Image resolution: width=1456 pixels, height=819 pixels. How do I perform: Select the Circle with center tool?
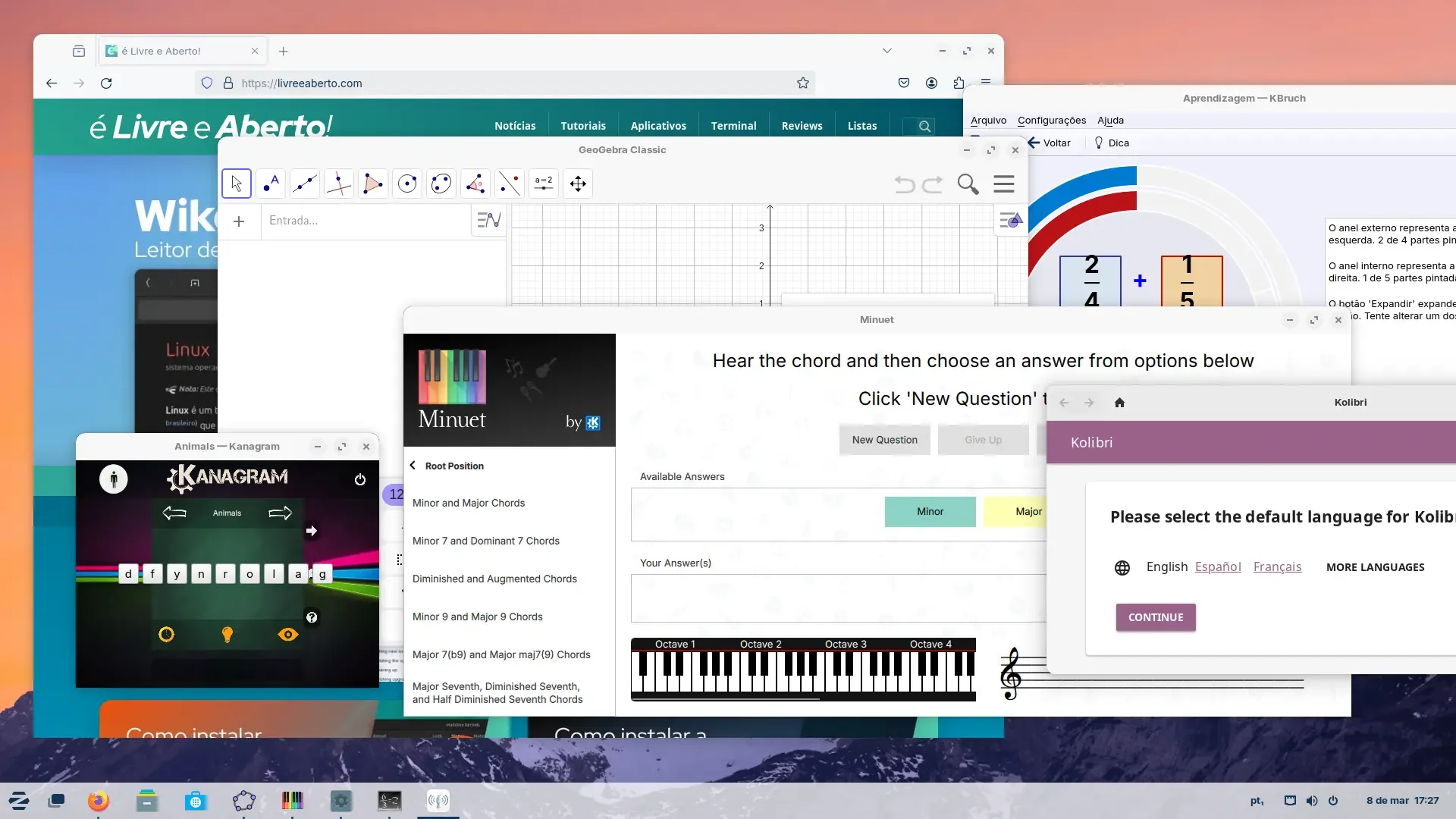407,184
